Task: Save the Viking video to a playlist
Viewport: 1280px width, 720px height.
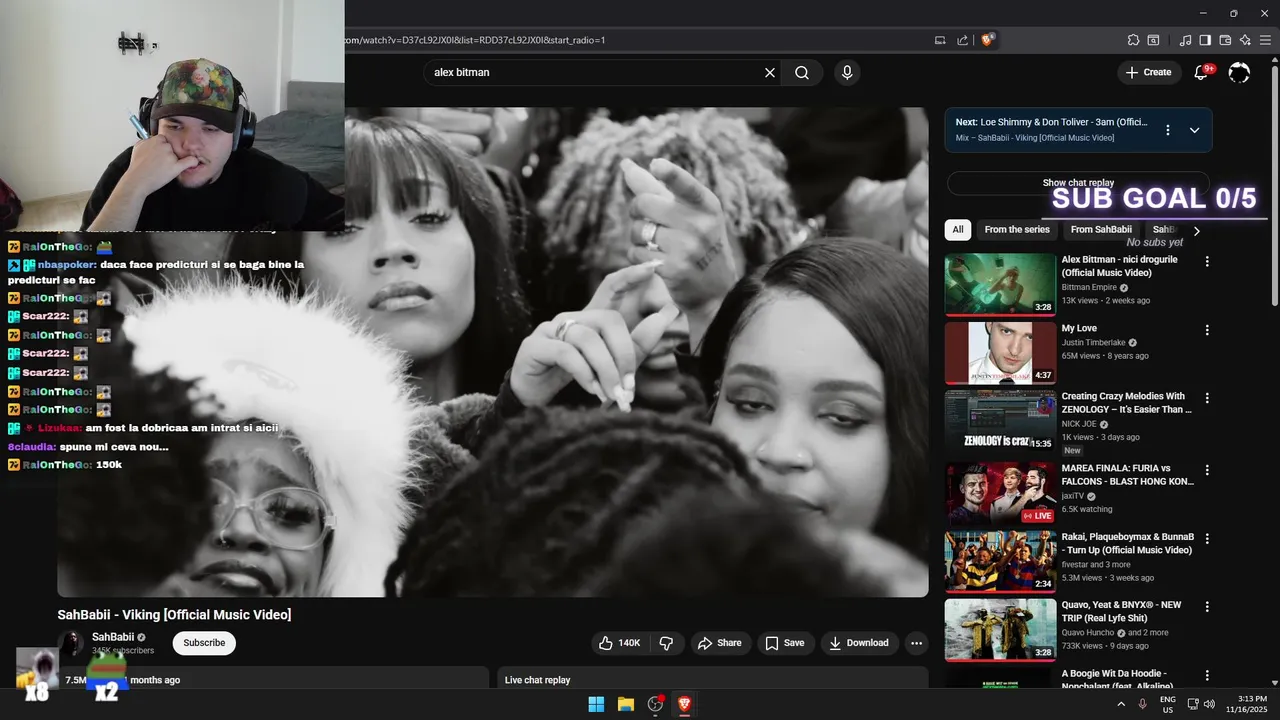Action: [x=785, y=643]
